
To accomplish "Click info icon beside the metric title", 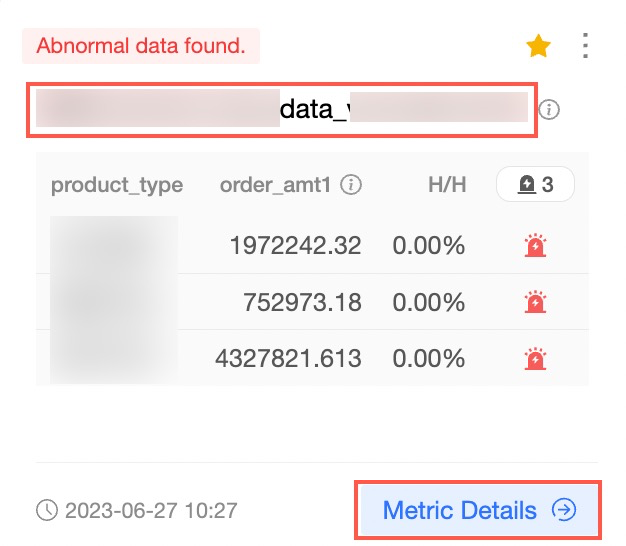I will click(549, 109).
